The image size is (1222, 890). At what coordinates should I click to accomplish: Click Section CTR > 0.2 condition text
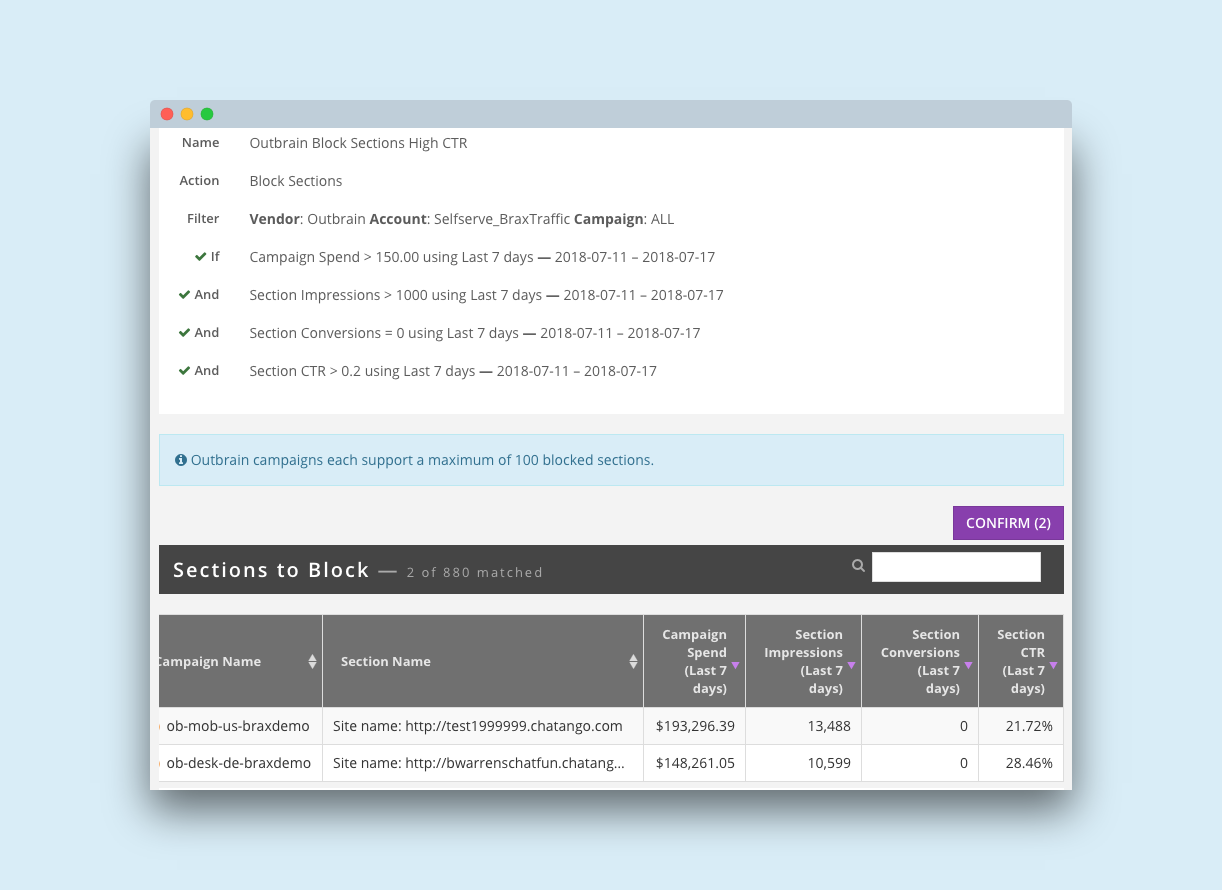click(x=453, y=371)
